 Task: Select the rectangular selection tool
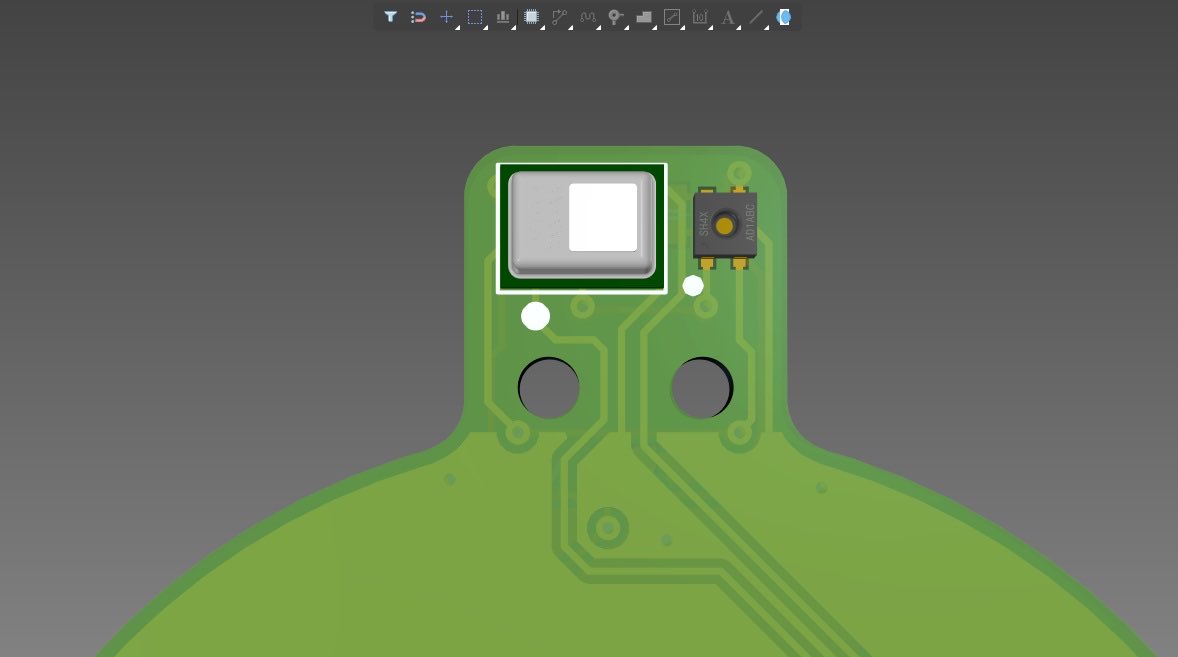coord(474,16)
